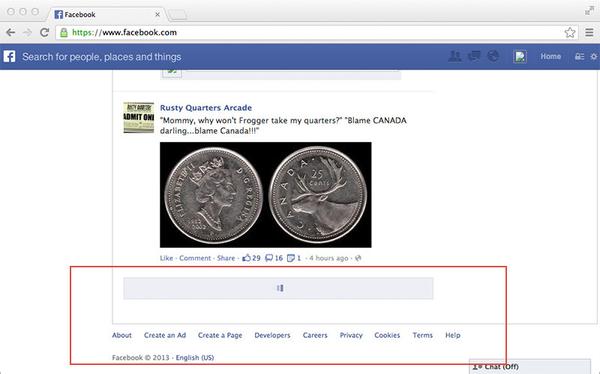The width and height of the screenshot is (600, 374).
Task: Open Careers footer link
Action: [x=315, y=335]
